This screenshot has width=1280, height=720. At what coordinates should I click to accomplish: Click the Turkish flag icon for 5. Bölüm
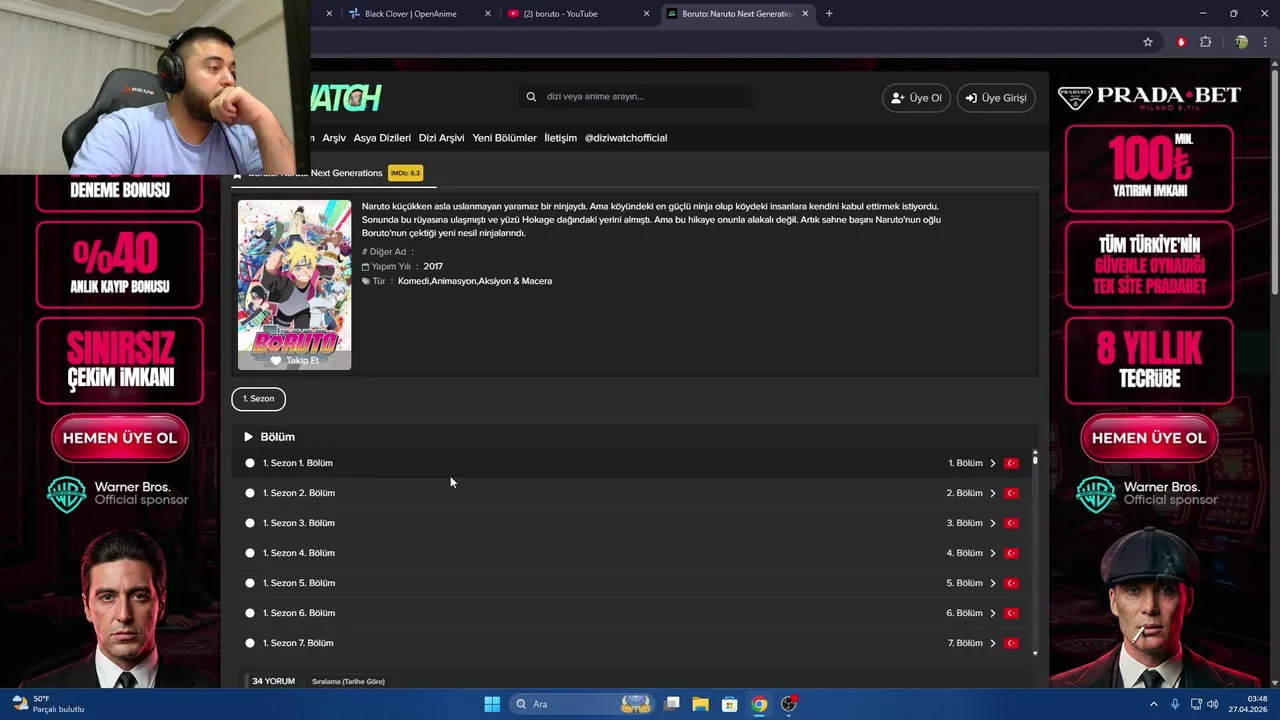click(x=1011, y=583)
